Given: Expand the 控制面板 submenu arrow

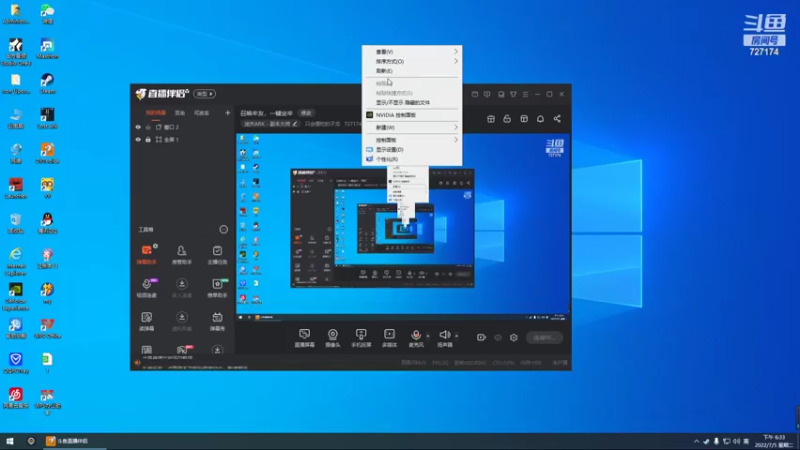Looking at the screenshot, I should pyautogui.click(x=456, y=140).
